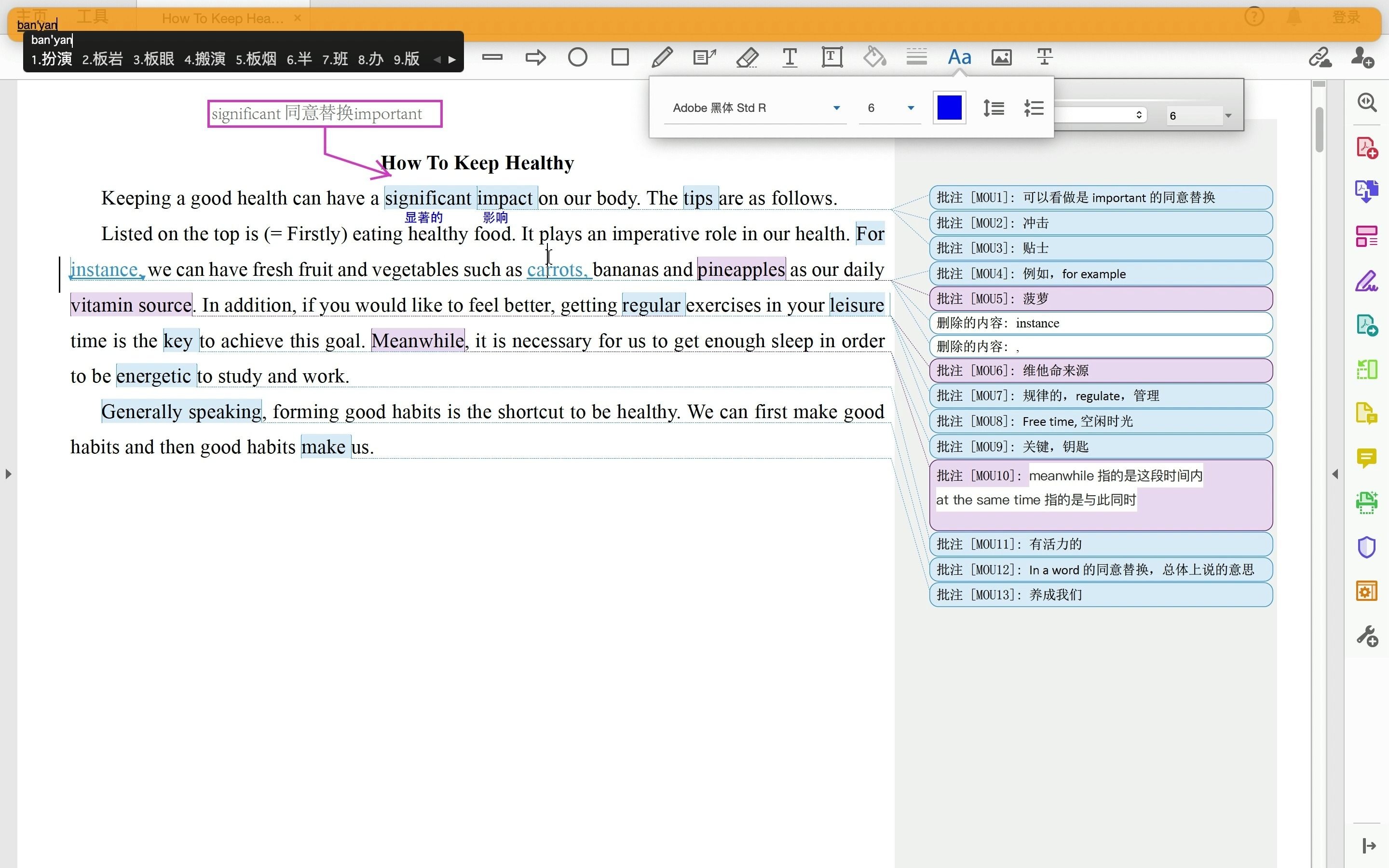Click the significant 同意替换important text box

[x=325, y=114]
